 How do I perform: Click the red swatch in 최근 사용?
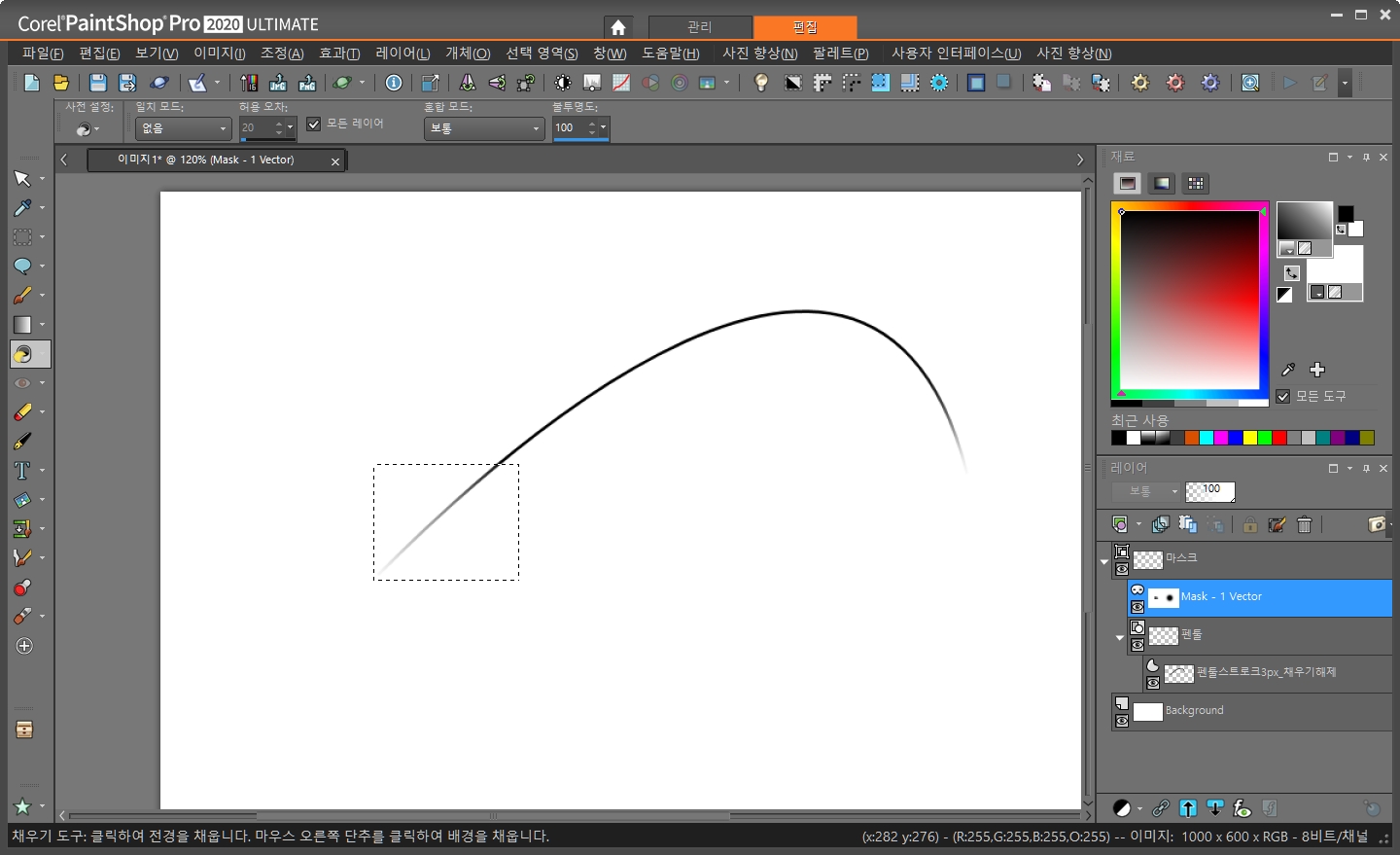coord(1279,439)
